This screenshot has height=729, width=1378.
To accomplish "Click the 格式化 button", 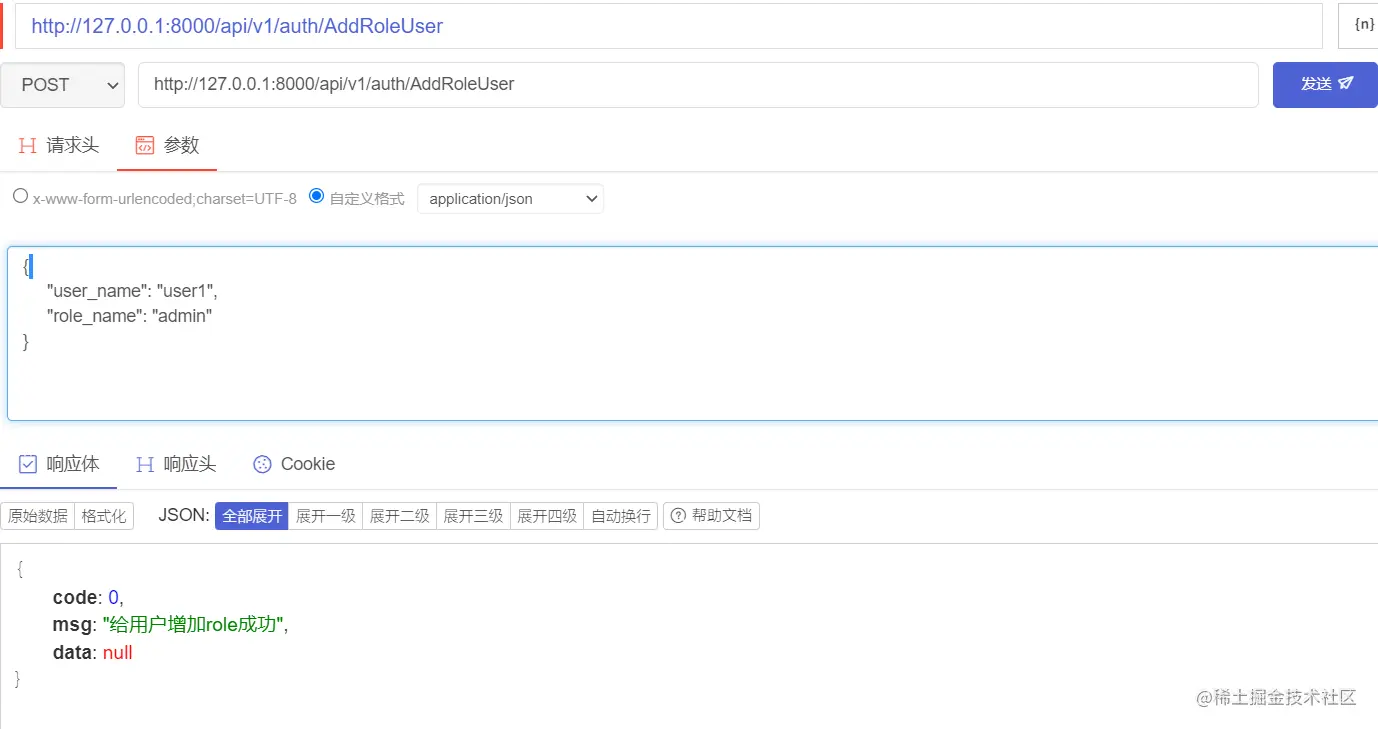I will (x=104, y=516).
